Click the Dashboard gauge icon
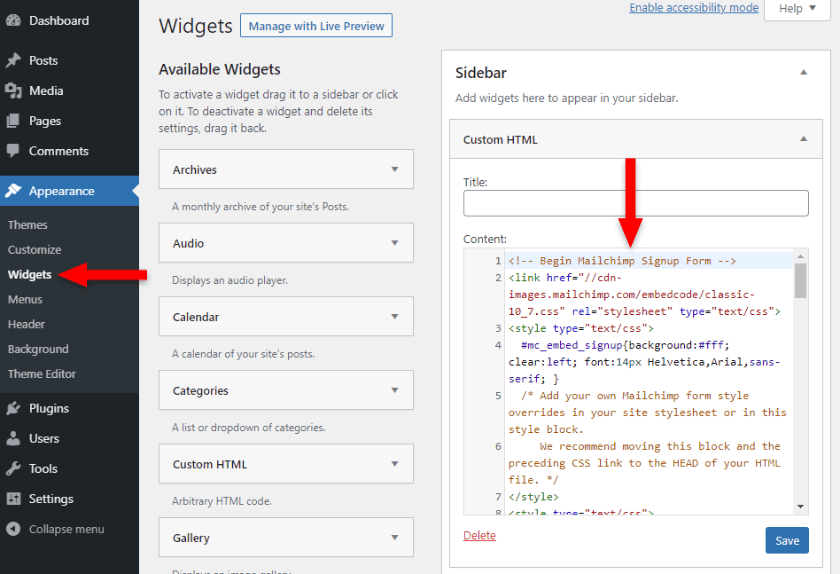 tap(13, 21)
